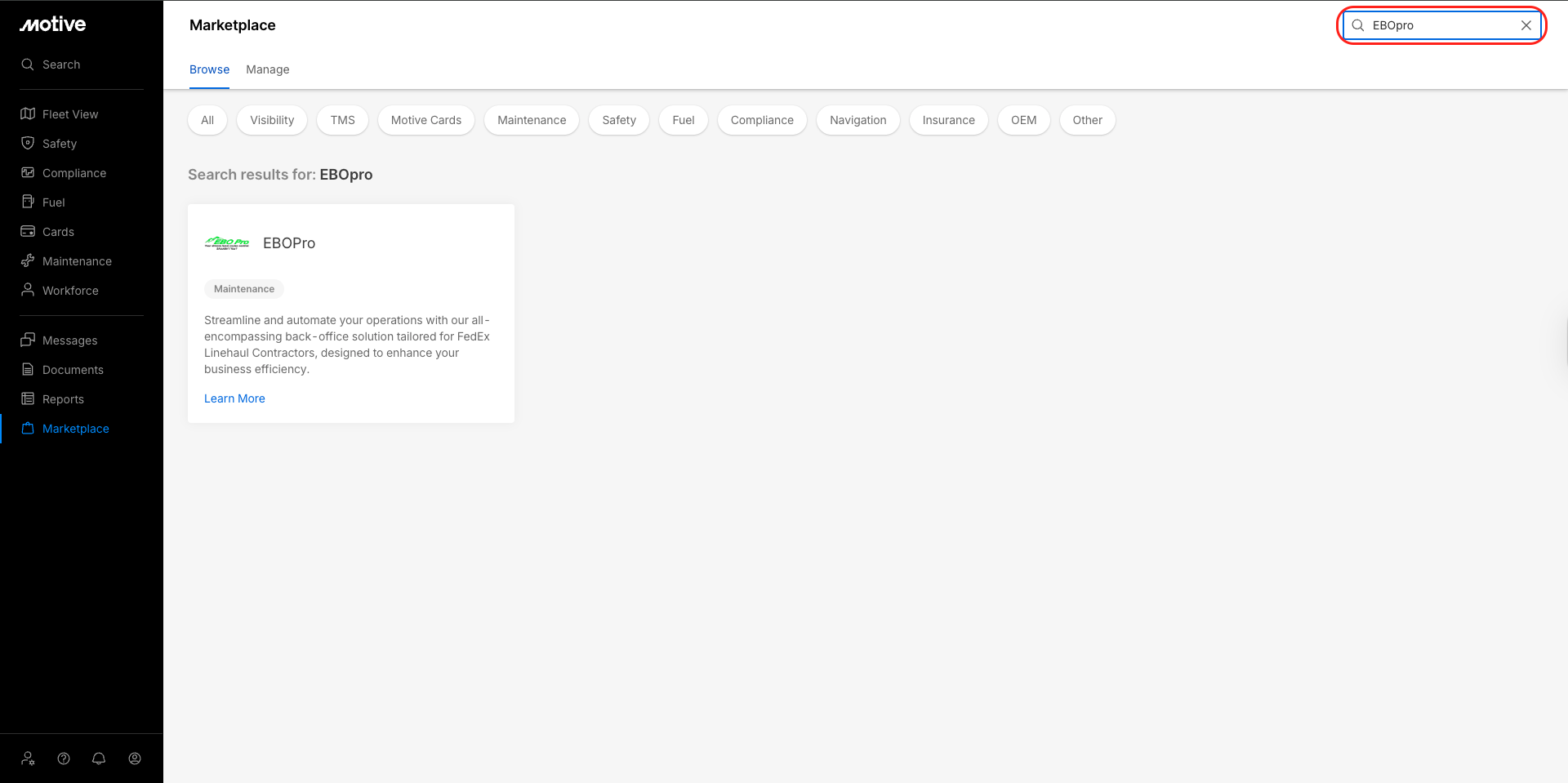Image resolution: width=1568 pixels, height=783 pixels.
Task: Switch to the Manage tab
Action: [x=268, y=70]
